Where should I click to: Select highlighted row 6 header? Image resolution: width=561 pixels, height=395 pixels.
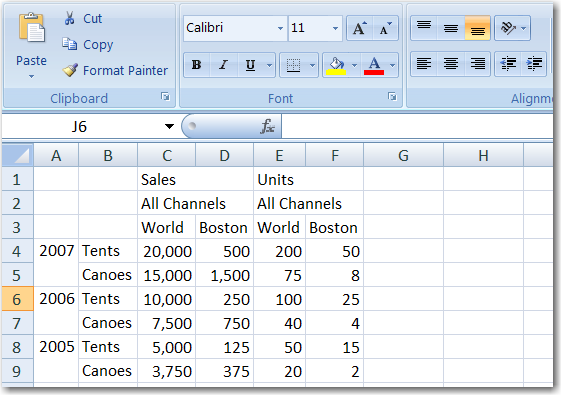pos(18,299)
